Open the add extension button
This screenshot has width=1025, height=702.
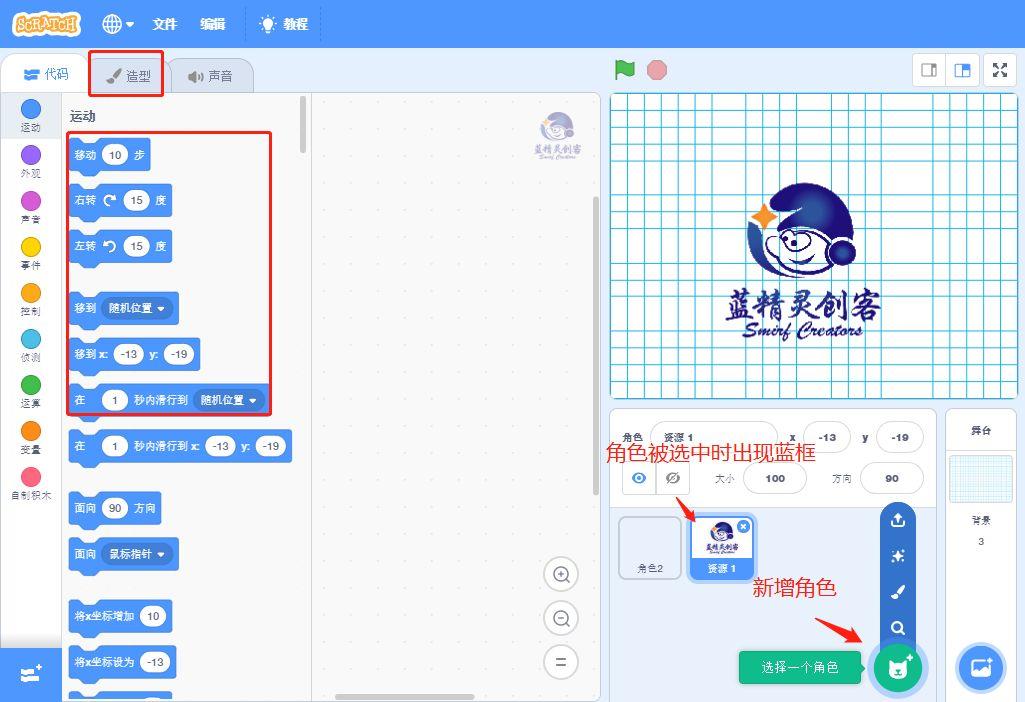[x=31, y=674]
